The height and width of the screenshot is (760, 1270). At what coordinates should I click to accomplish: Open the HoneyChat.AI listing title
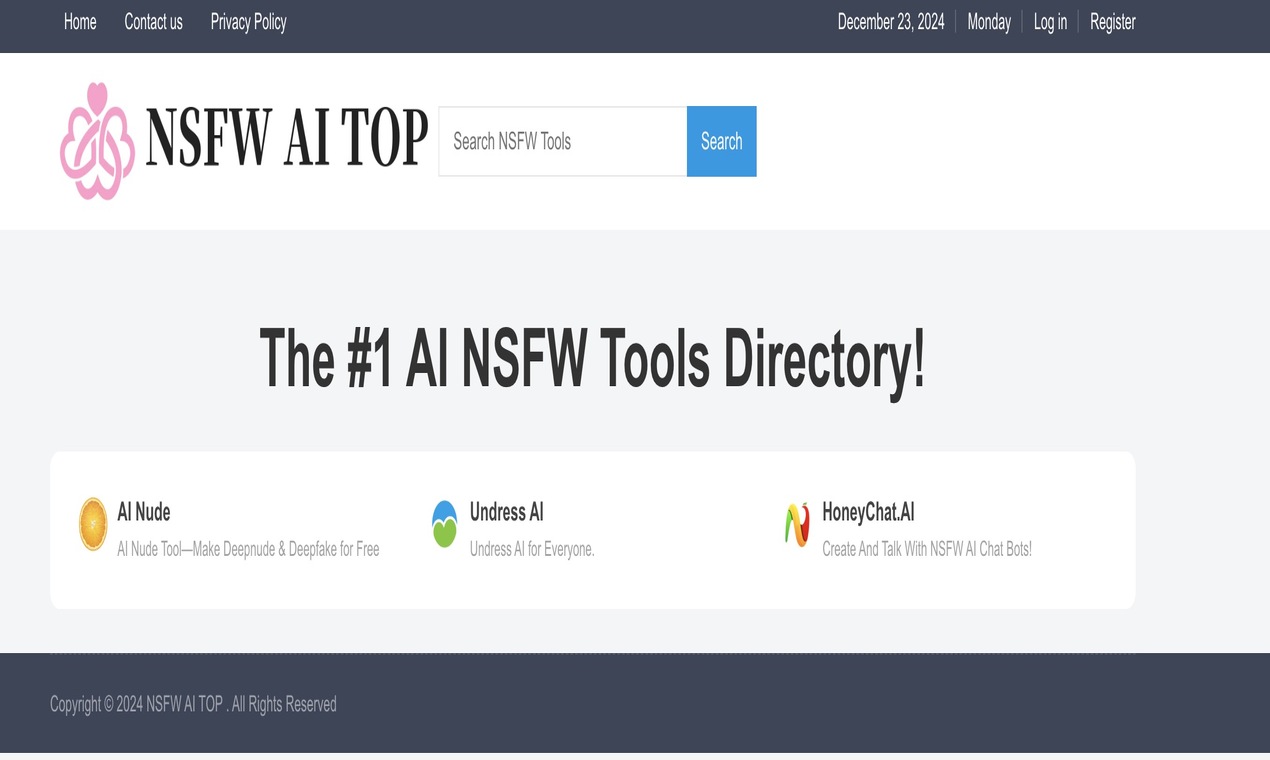[868, 512]
